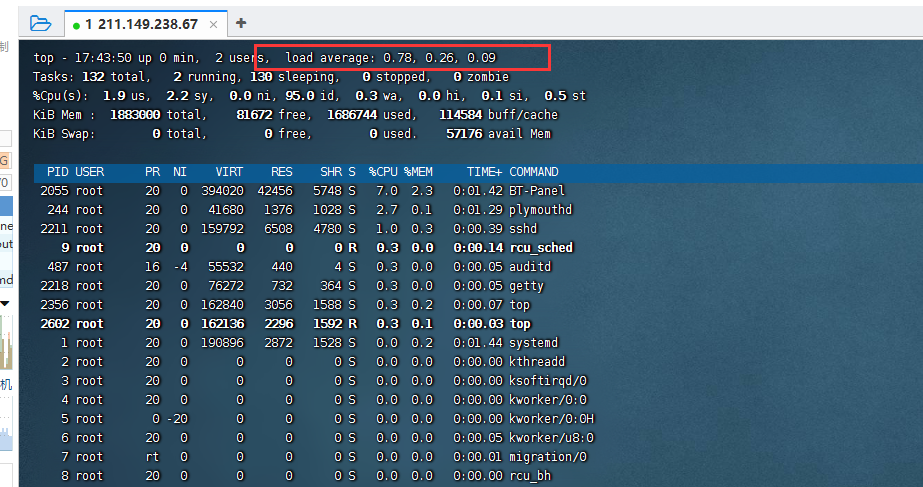Viewport: 923px width, 487px height.
Task: Click the usage bar chart in left panel
Action: click(5, 342)
